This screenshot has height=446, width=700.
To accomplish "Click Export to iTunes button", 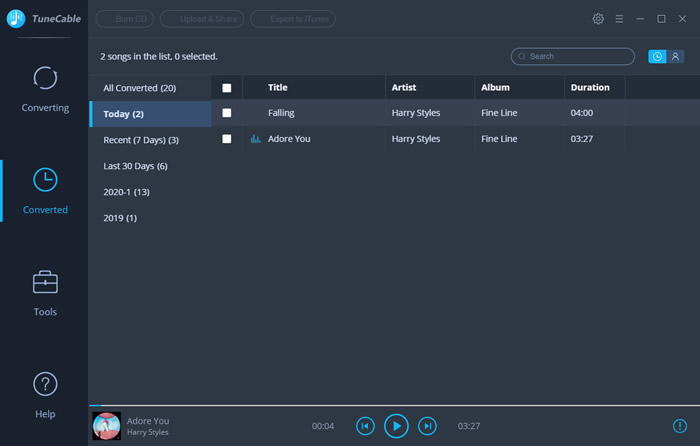I will tap(293, 19).
